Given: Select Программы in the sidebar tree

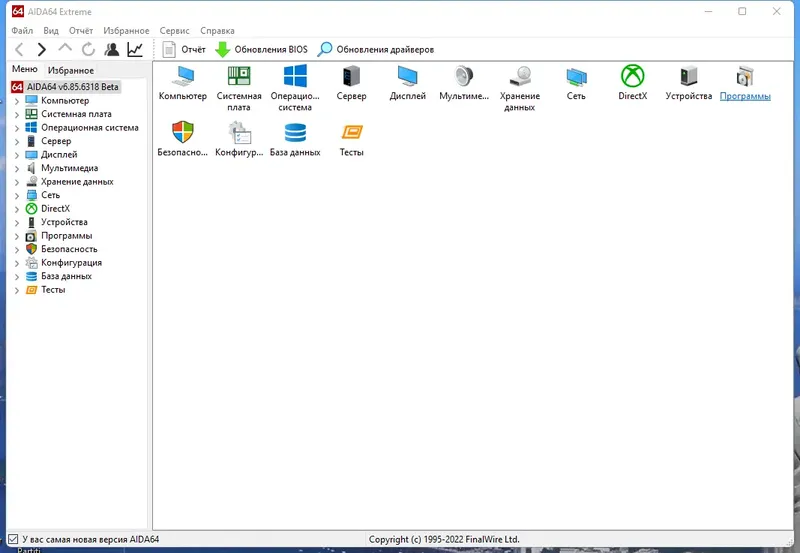Looking at the screenshot, I should tap(67, 236).
